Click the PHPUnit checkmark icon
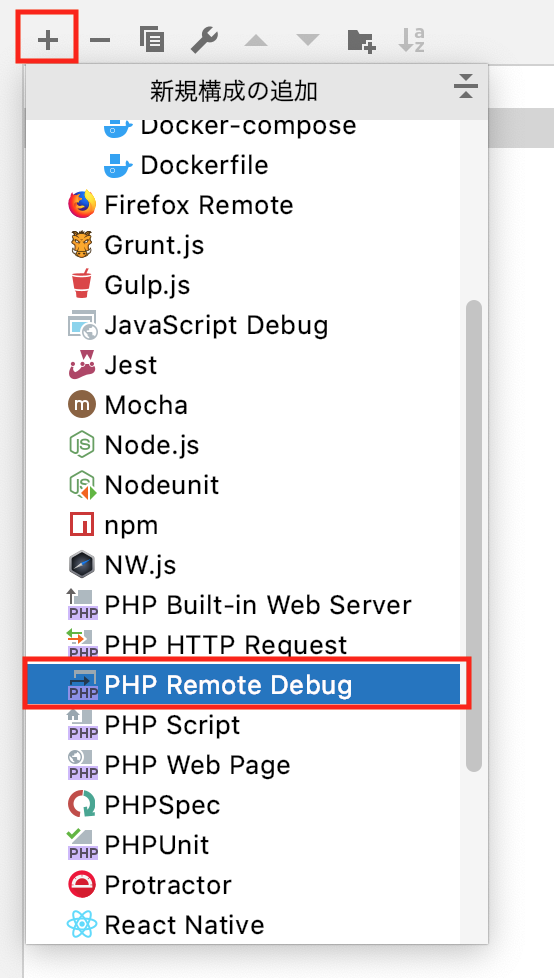The image size is (554, 978). coord(82,845)
